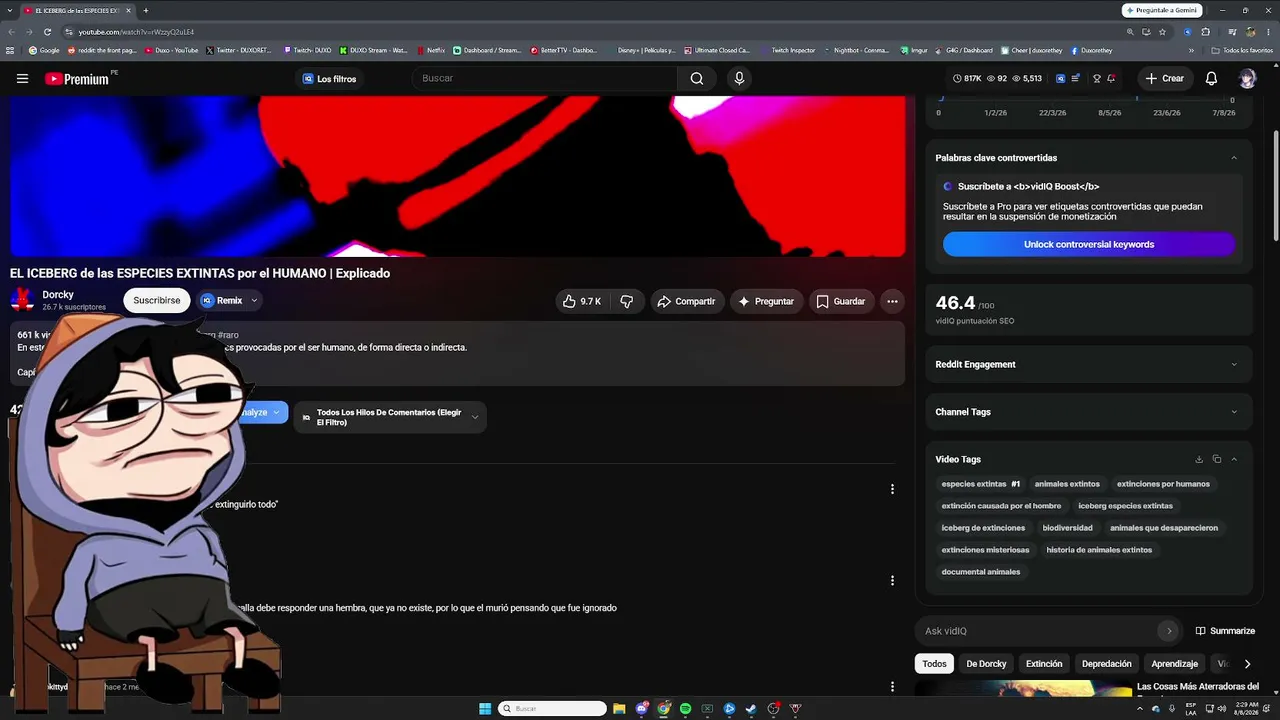1280x720 pixels.
Task: Click the Los filtros button
Action: coord(329,79)
